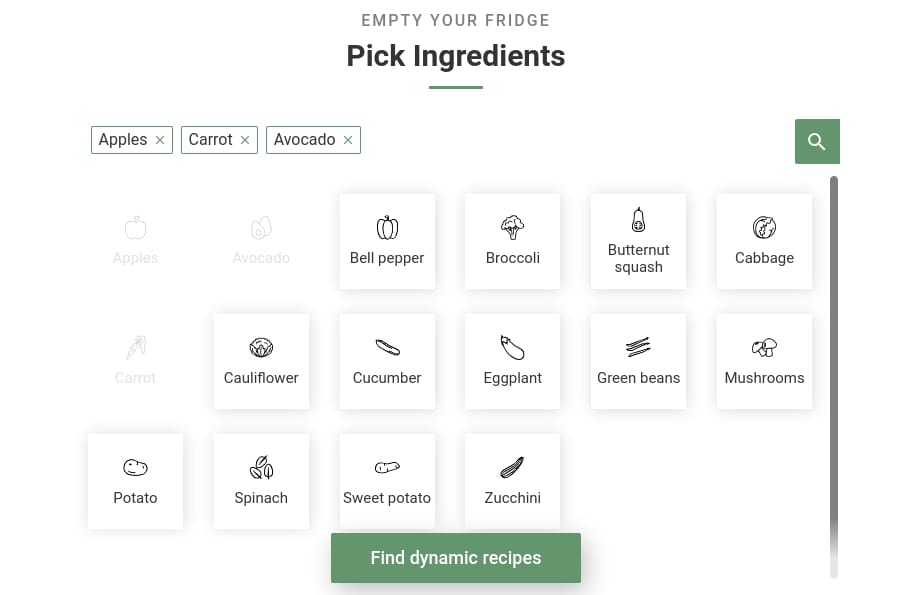Remove the Carrot chip
This screenshot has height=595, width=910.
click(x=245, y=140)
